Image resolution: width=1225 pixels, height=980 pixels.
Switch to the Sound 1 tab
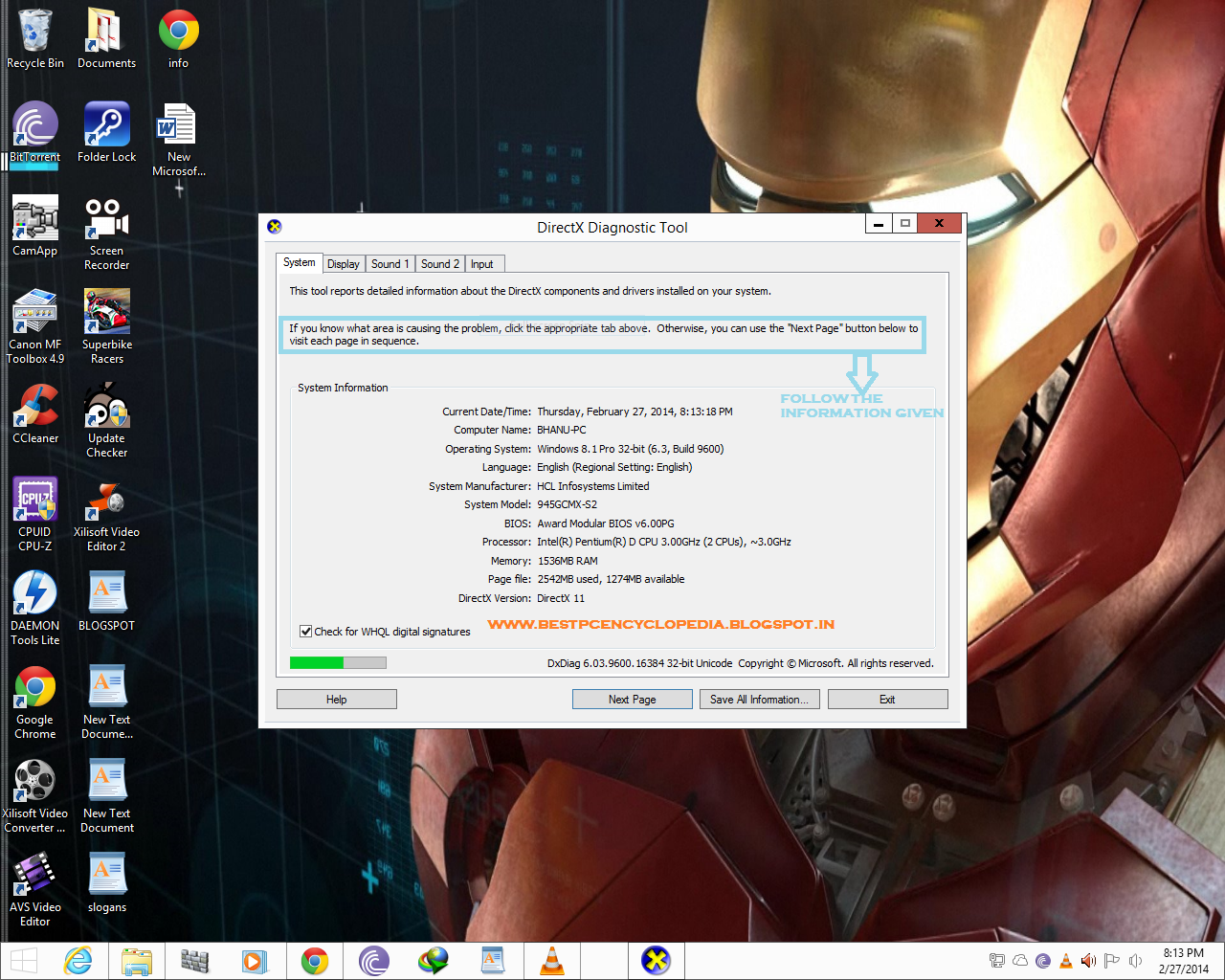point(390,264)
